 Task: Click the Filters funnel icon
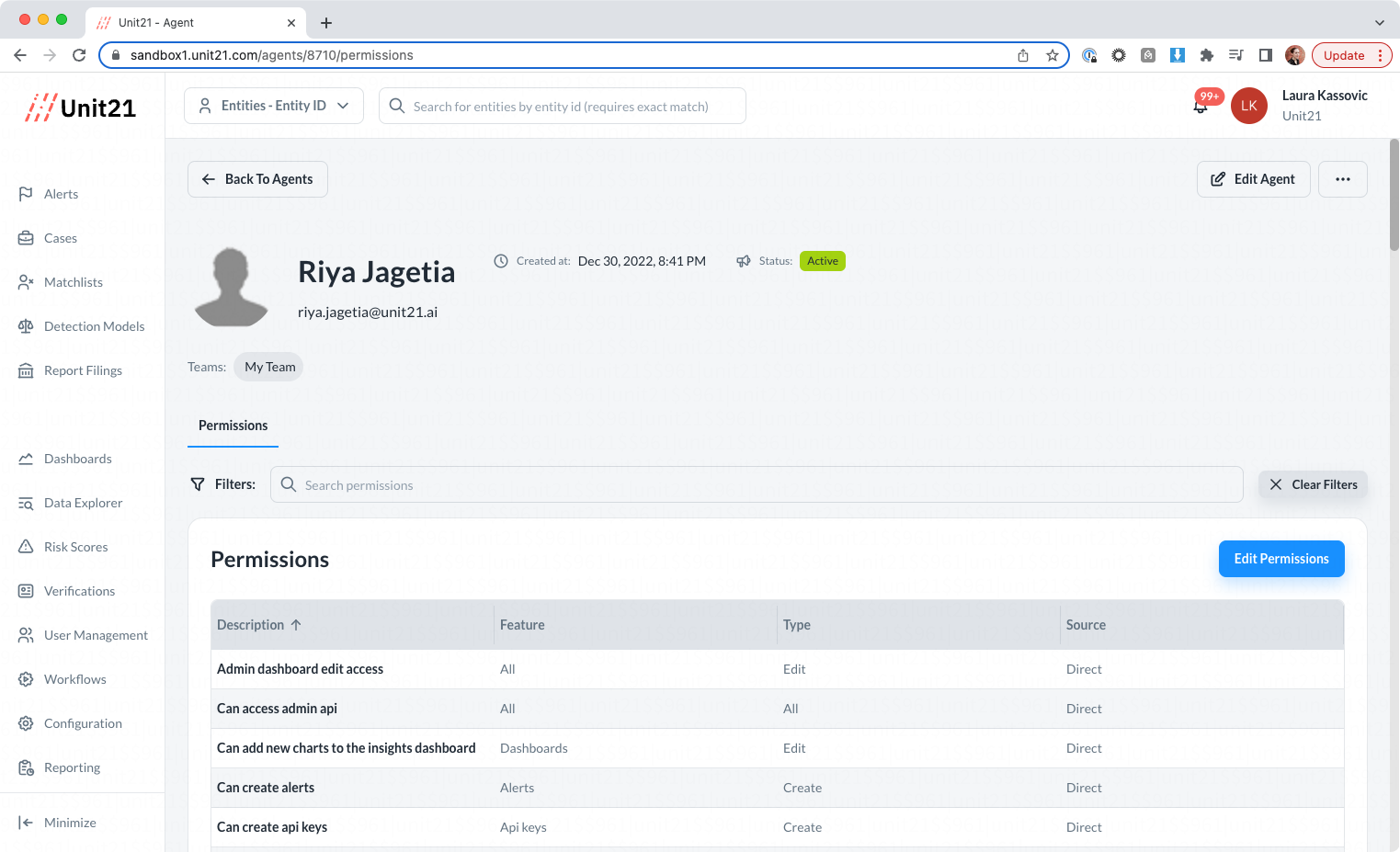coord(198,484)
